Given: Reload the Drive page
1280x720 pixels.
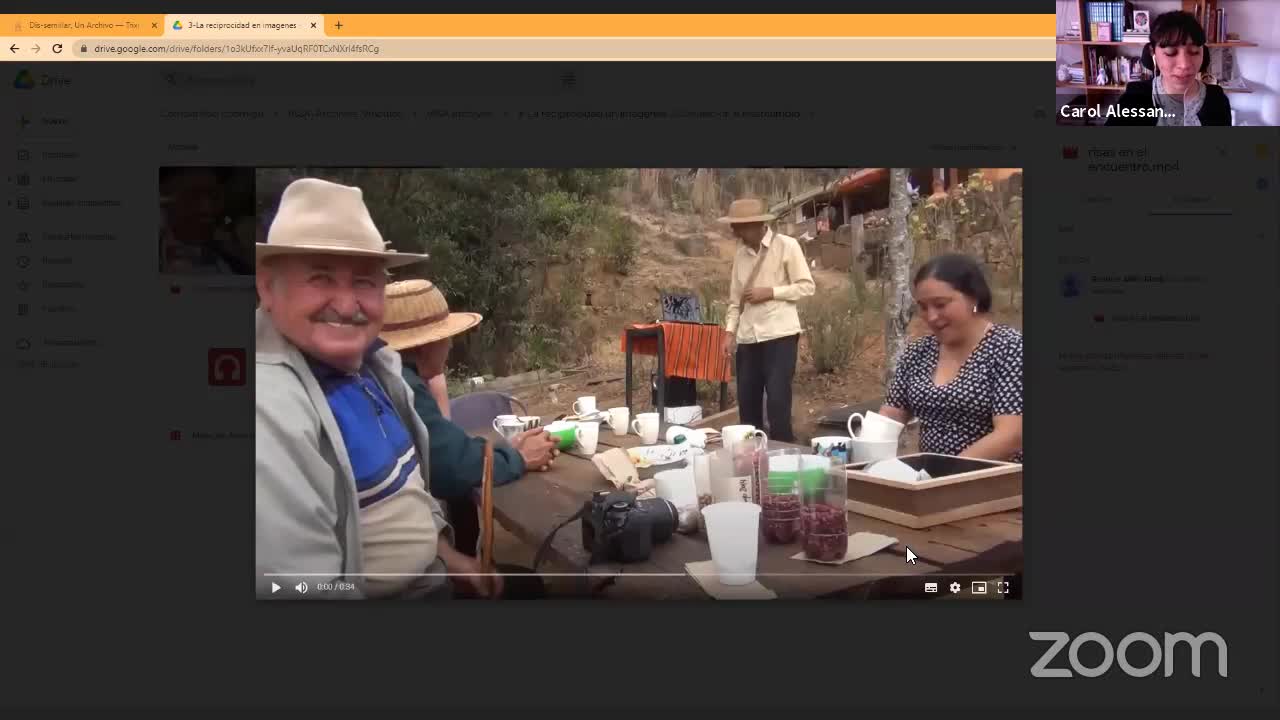Looking at the screenshot, I should click(57, 48).
